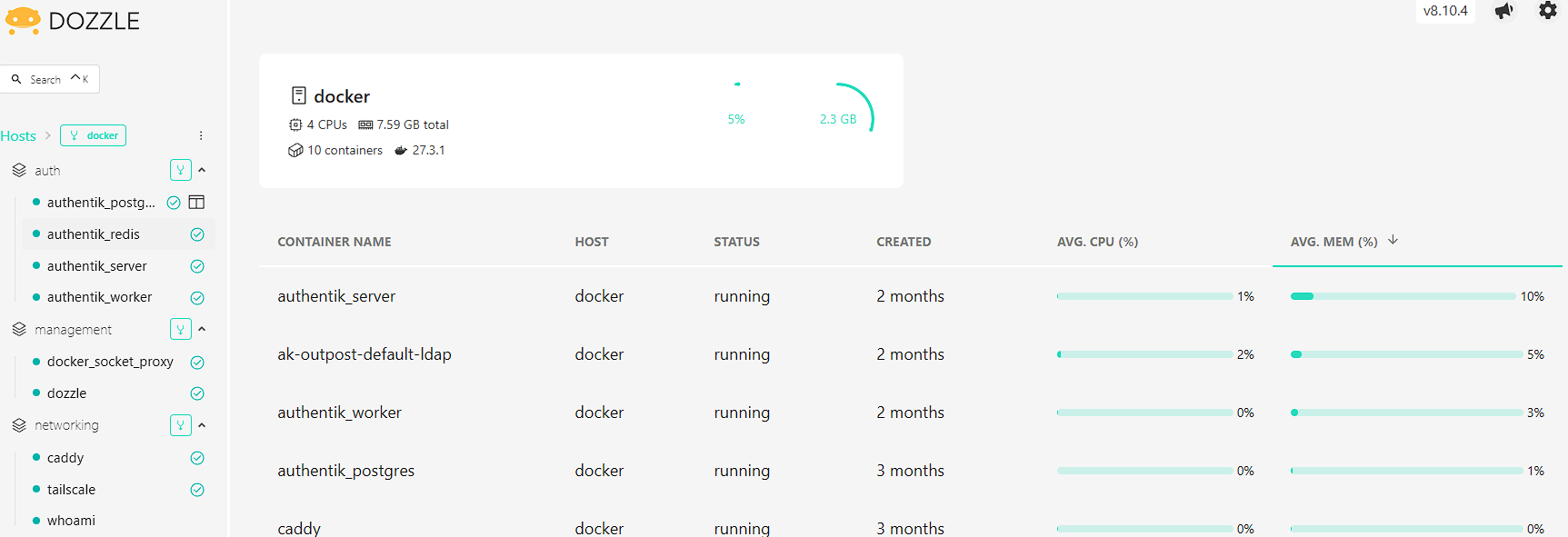Click '10 containers' text in host card
The height and width of the screenshot is (537, 1568).
[345, 151]
